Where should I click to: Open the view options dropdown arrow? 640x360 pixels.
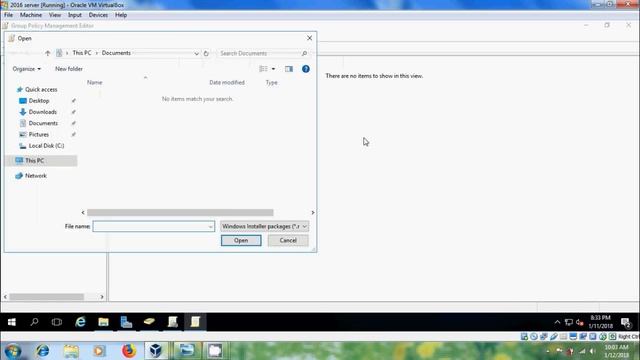pos(273,69)
